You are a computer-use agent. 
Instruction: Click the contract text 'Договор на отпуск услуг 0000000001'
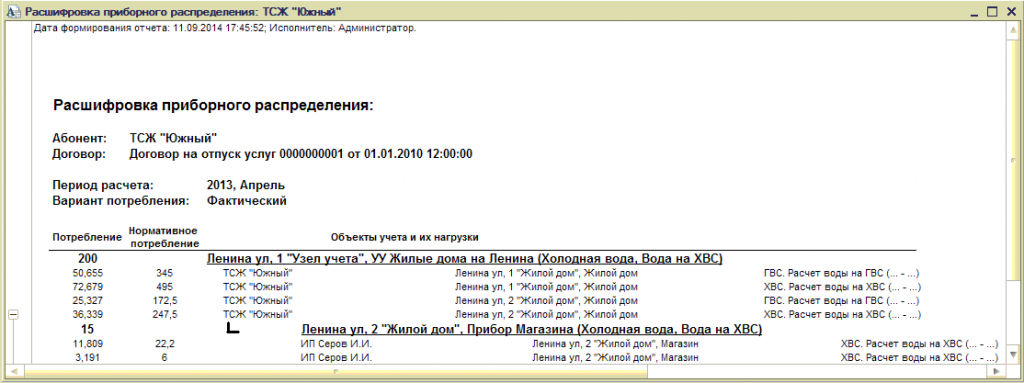(236, 154)
